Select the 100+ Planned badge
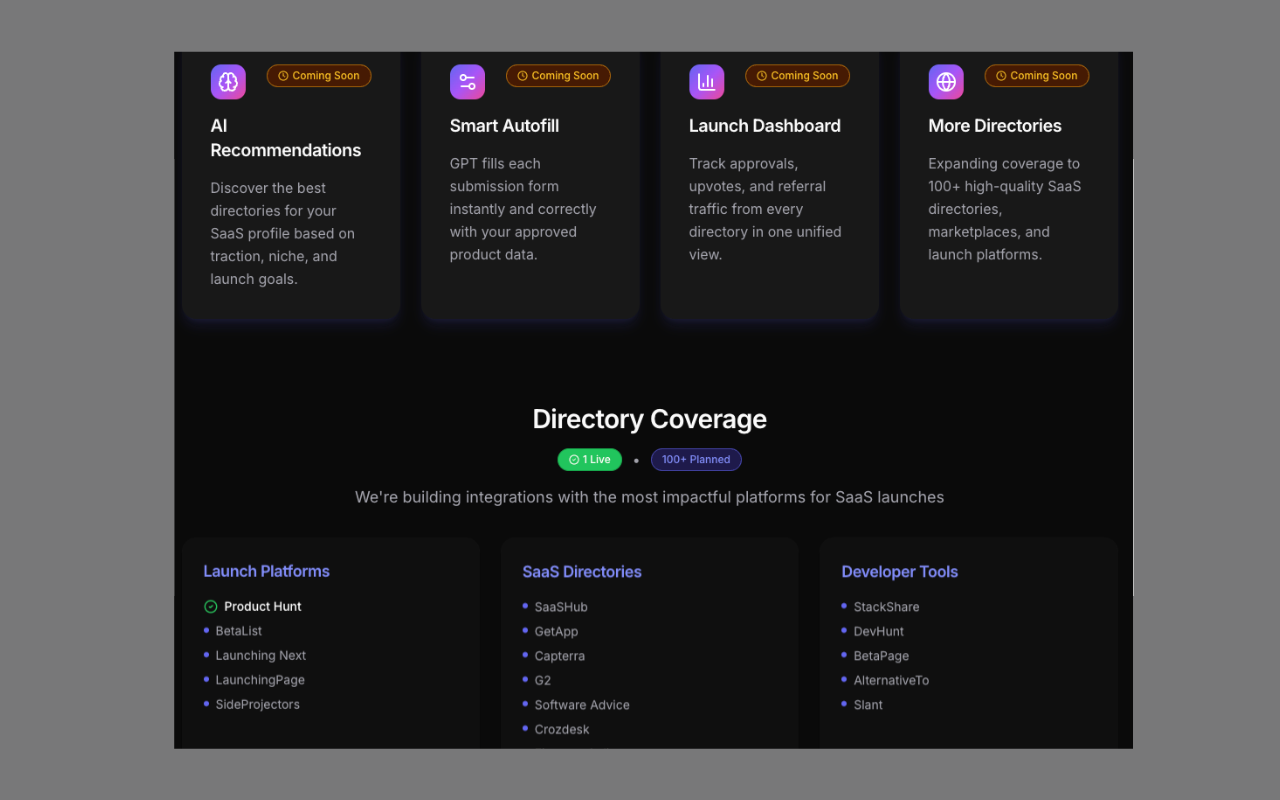 coord(696,459)
